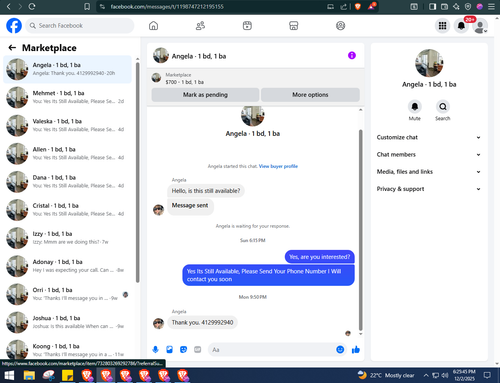Open Valeska conversation
Screen dimensions: 500x383
68,125
